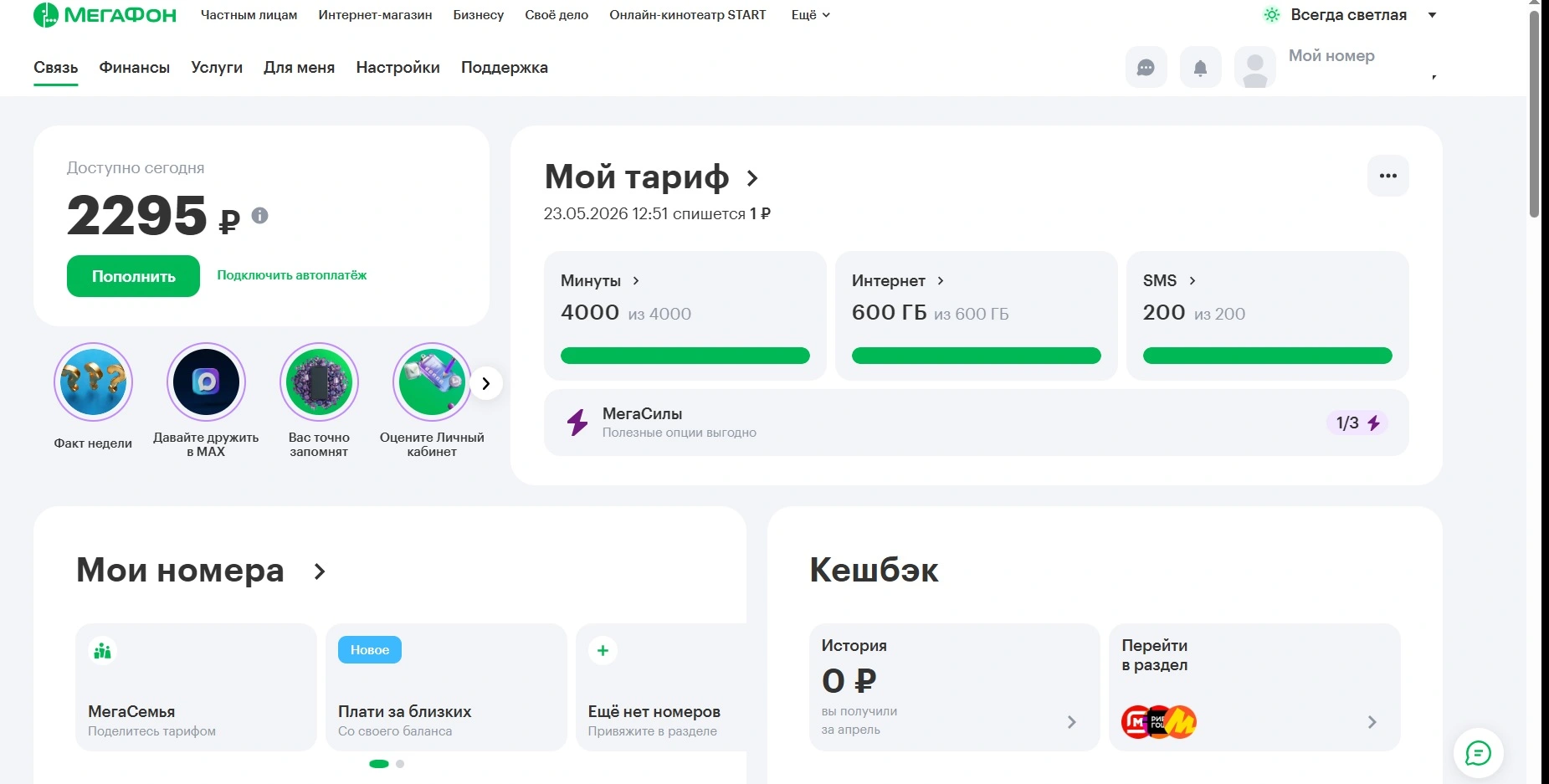Viewport: 1549px width, 784px height.
Task: Click the Минуты green progress bar
Action: [x=685, y=356]
